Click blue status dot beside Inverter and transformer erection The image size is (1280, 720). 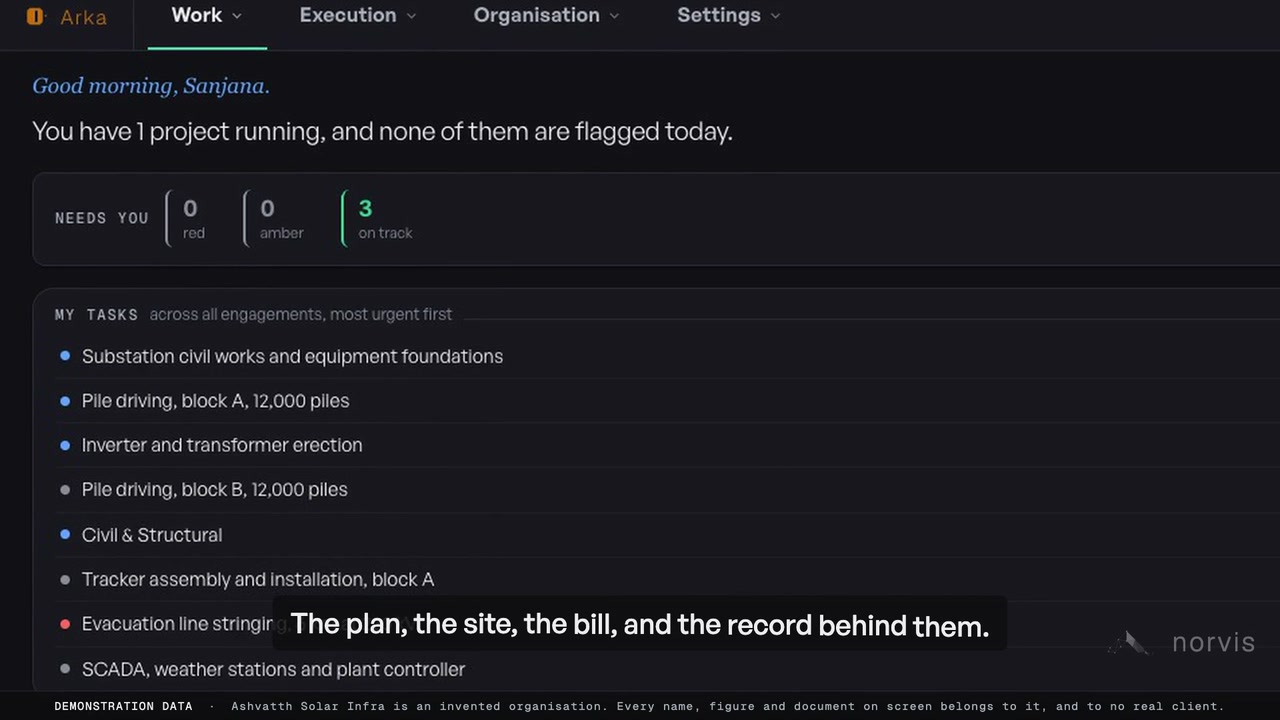[x=65, y=445]
